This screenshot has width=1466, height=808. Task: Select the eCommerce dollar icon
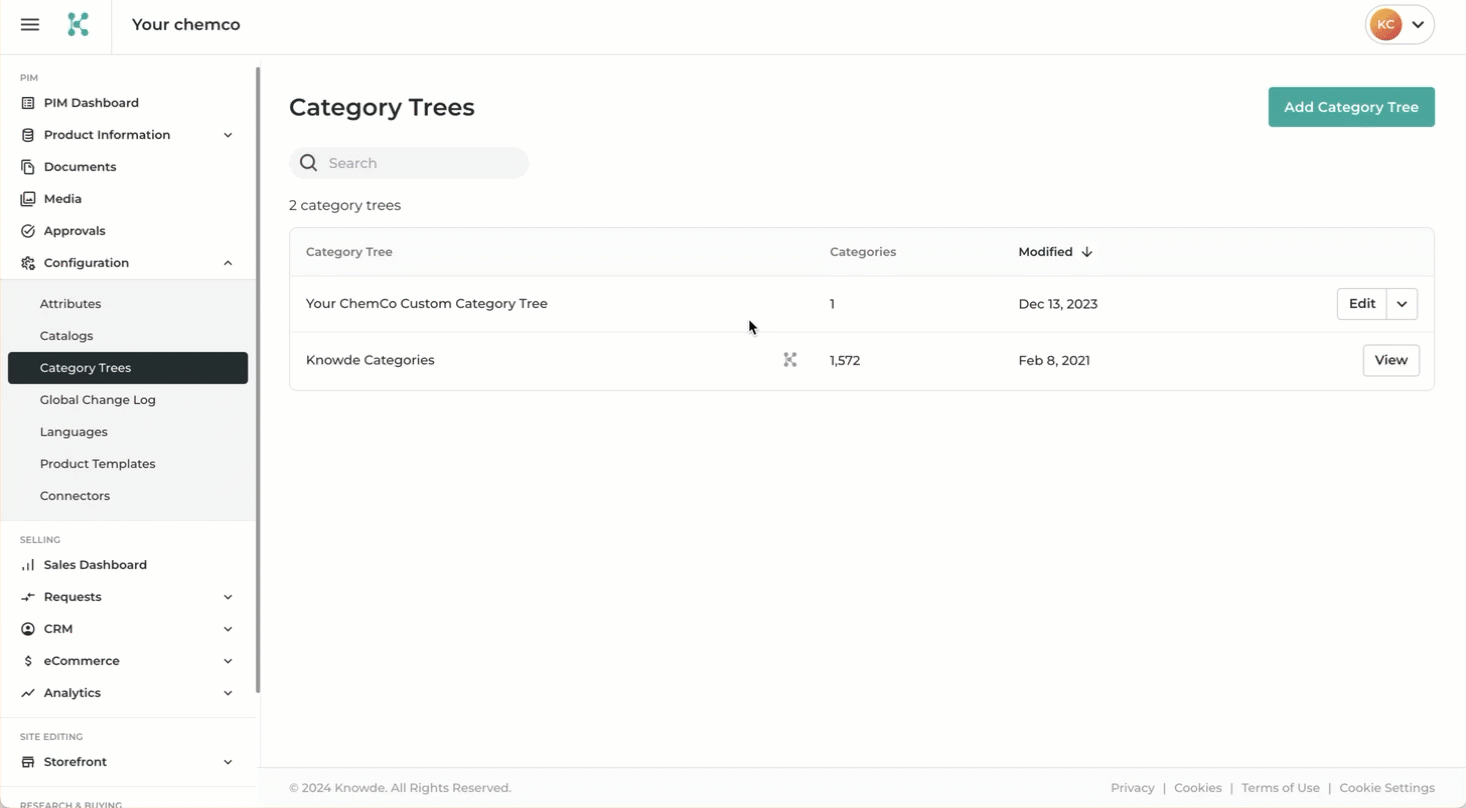pyautogui.click(x=27, y=660)
